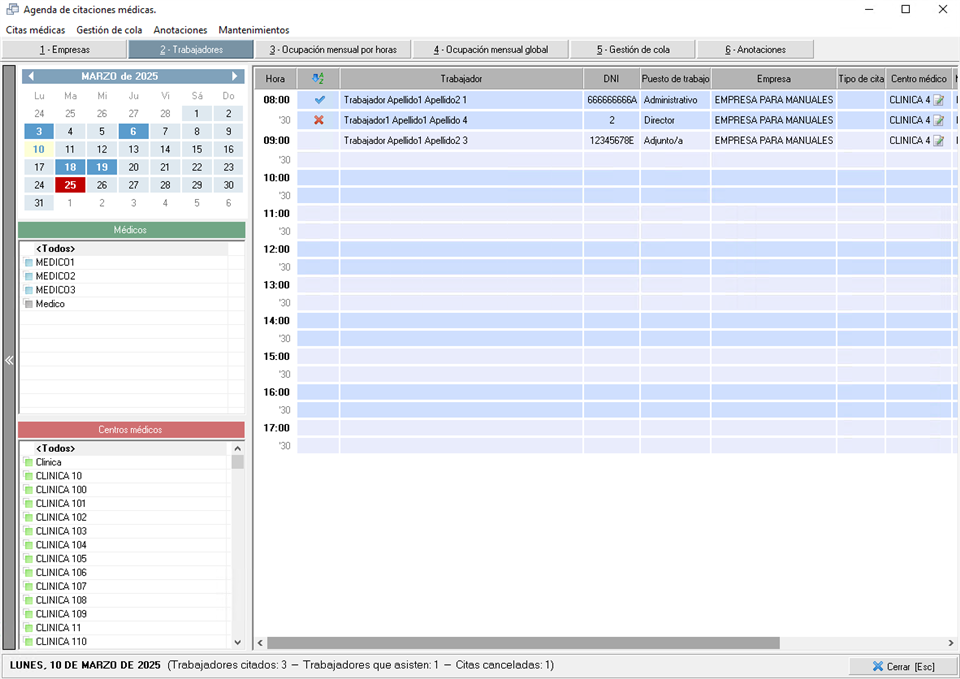Click the edit icon on the 08:30 Director row

(x=938, y=121)
